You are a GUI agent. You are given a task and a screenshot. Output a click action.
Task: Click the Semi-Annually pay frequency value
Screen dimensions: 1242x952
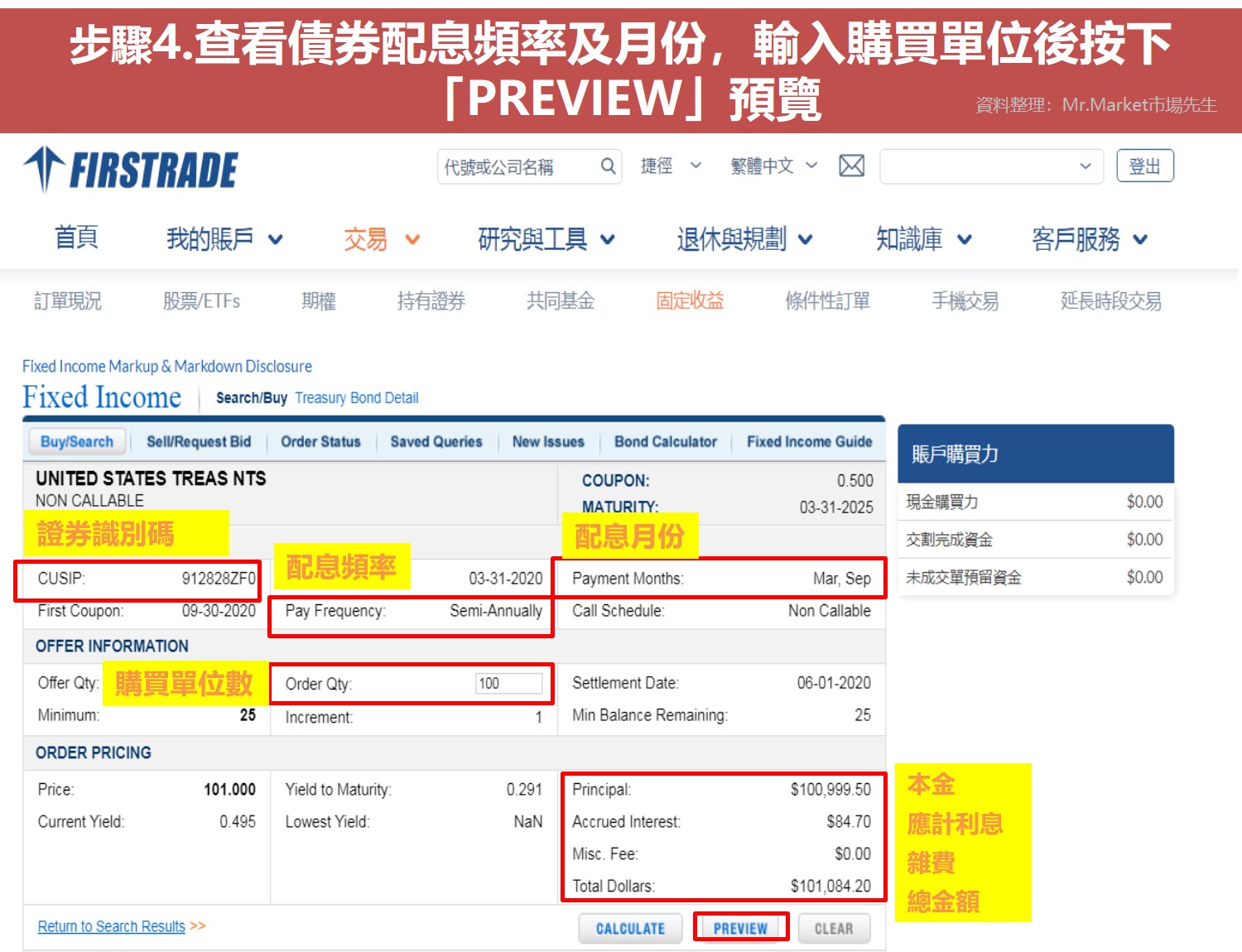click(x=496, y=611)
